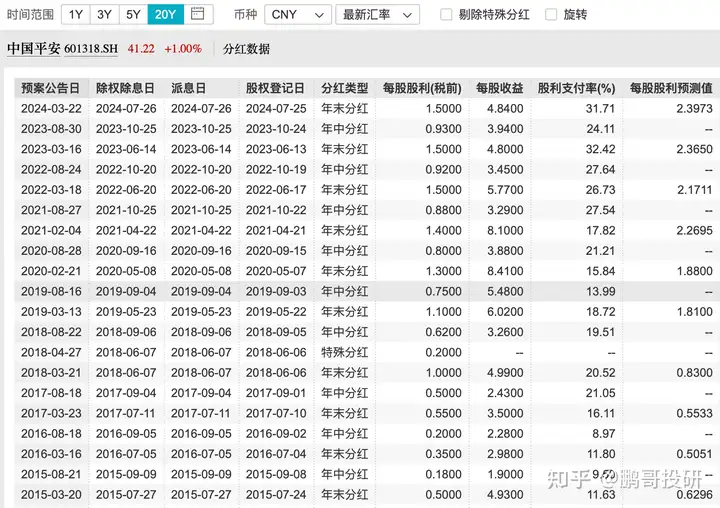This screenshot has height=508, width=720.
Task: Select announcement date cell 2016-08-18
Action: (51, 434)
